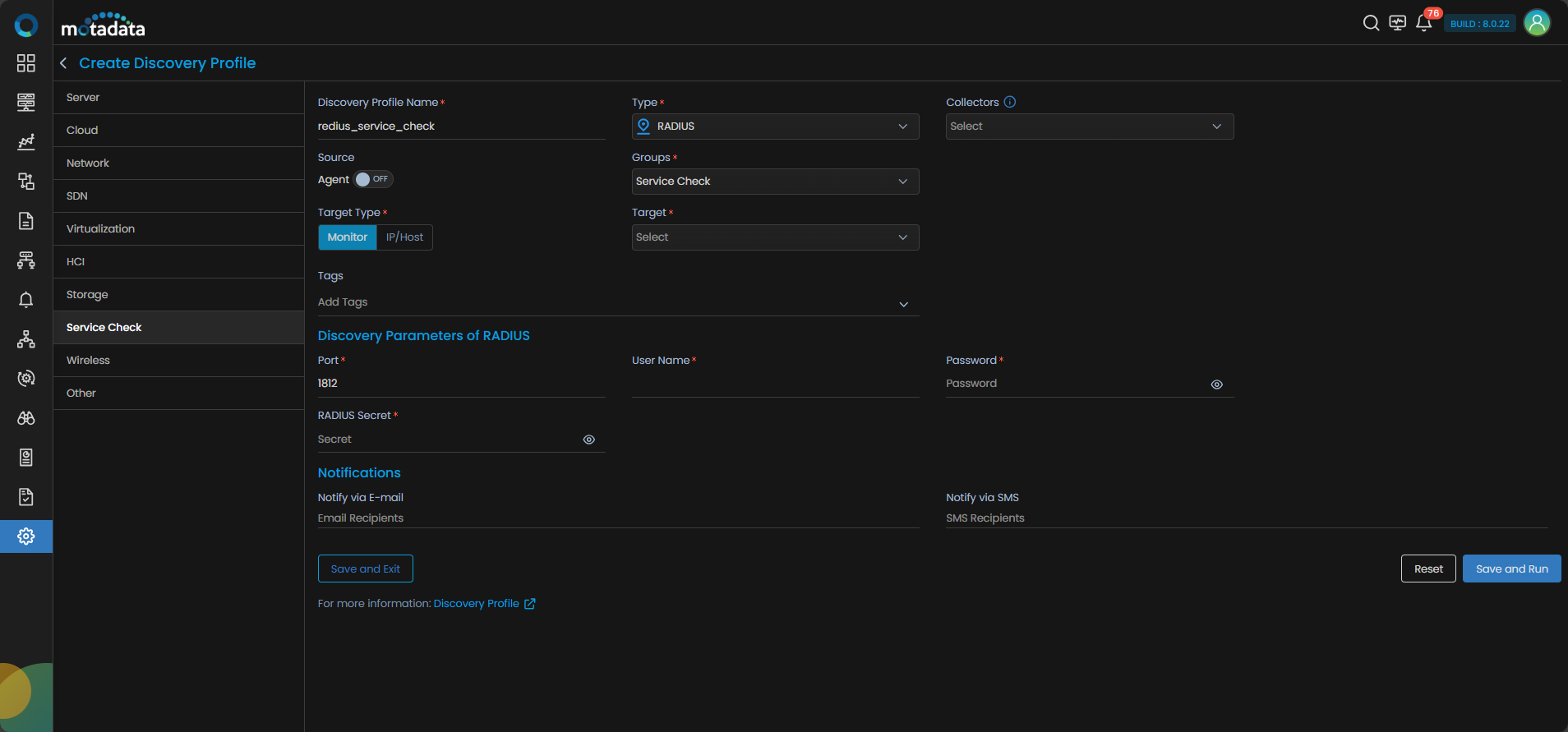Open the topology map icon in sidebar
The height and width of the screenshot is (732, 1568).
click(x=26, y=182)
